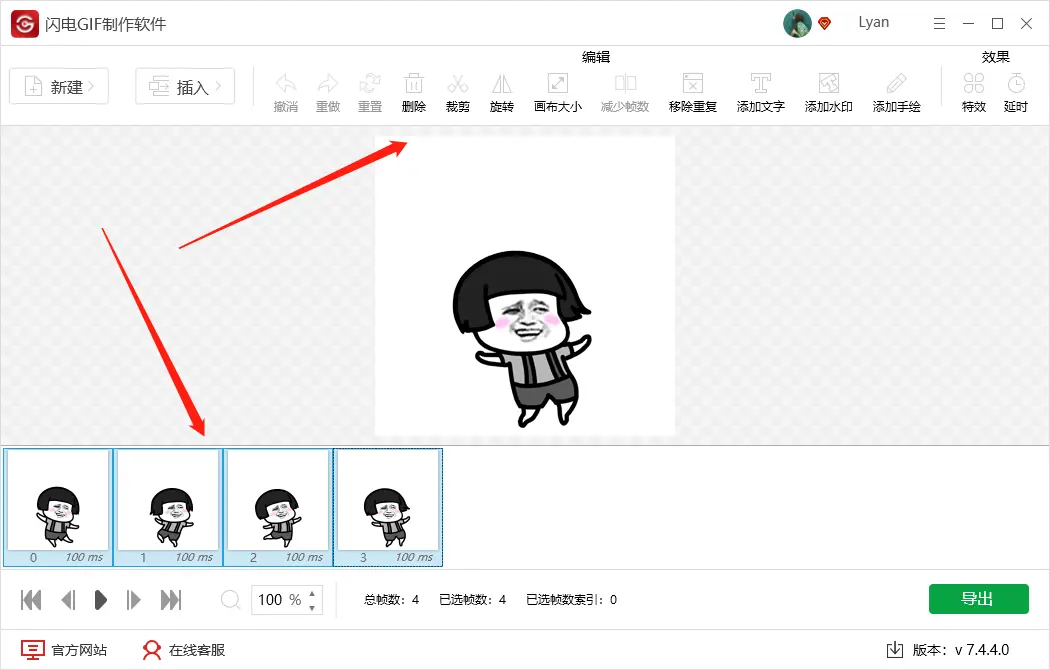
Task: Click 移除重复 remove duplicates icon
Action: (692, 84)
